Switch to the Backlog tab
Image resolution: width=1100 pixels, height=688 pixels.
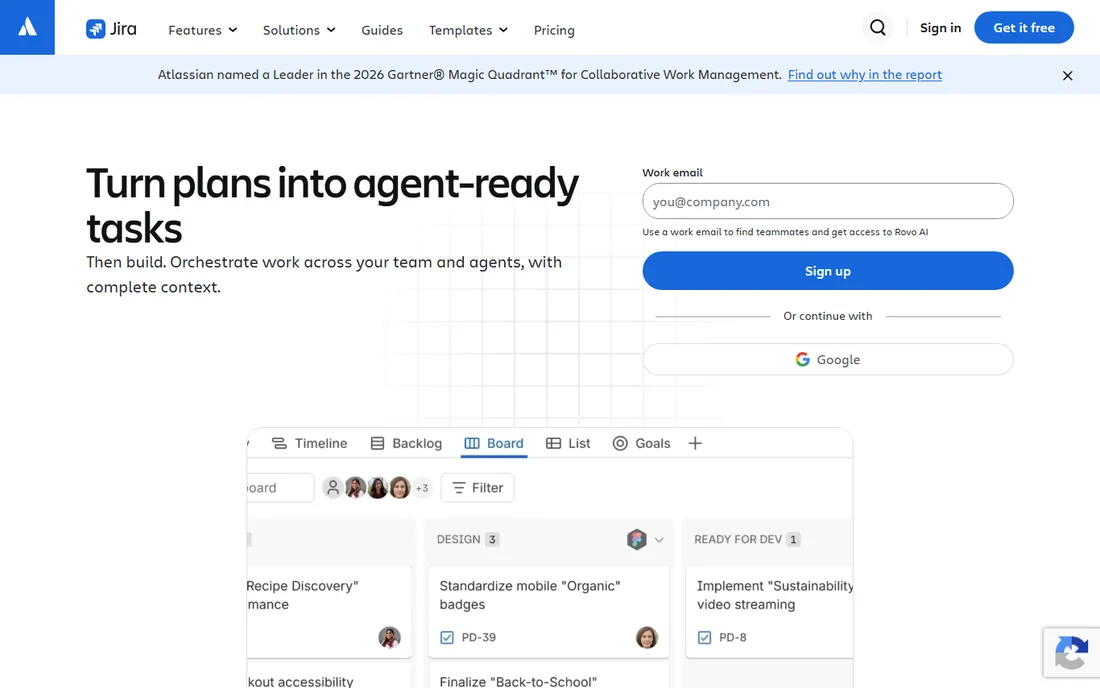coord(406,443)
